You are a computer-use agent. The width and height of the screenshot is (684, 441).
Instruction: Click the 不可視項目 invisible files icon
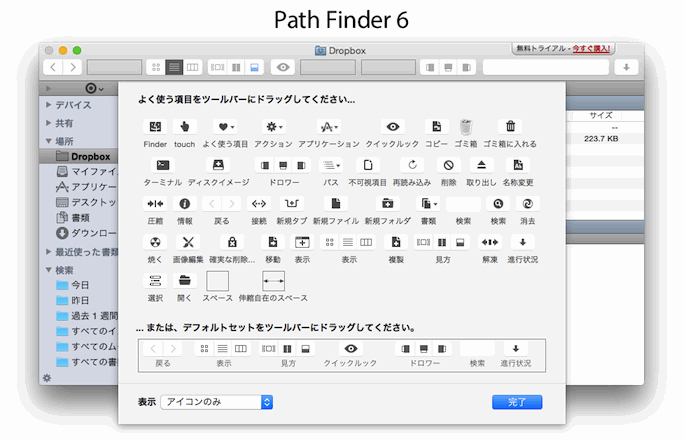(368, 165)
